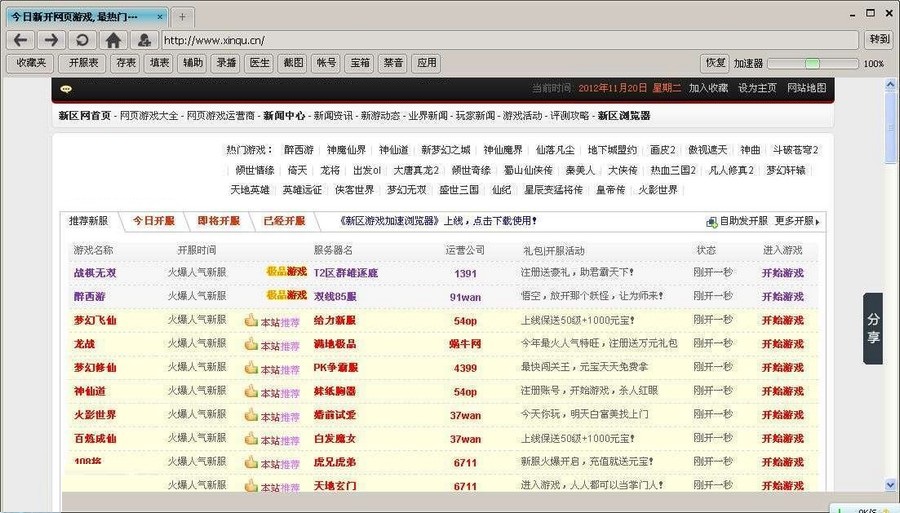Click the 截图 screenshot button
The image size is (900, 513).
click(293, 63)
